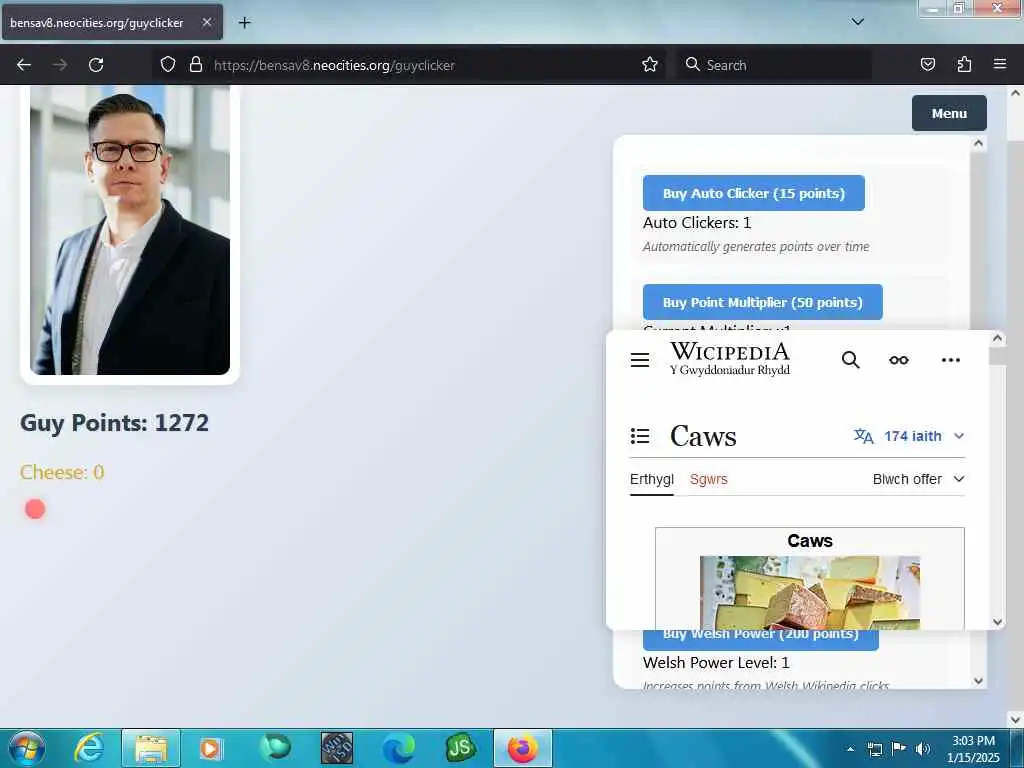
Task: Close the guyclicker browser tab
Action: pos(206,22)
